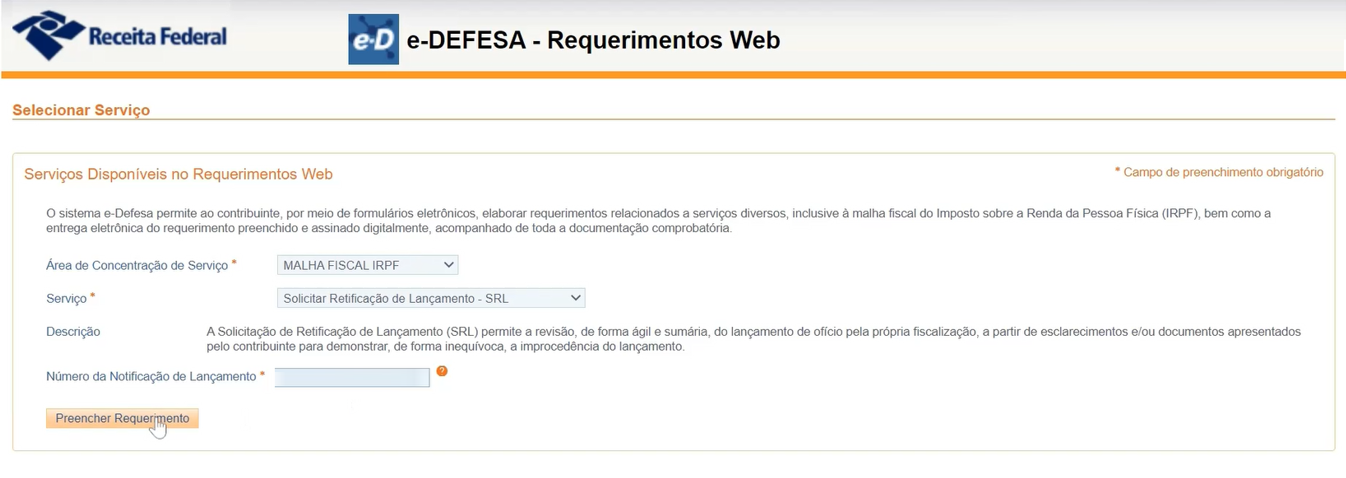
Task: Open Área de Concentração de Serviço dropdown
Action: pyautogui.click(x=367, y=265)
